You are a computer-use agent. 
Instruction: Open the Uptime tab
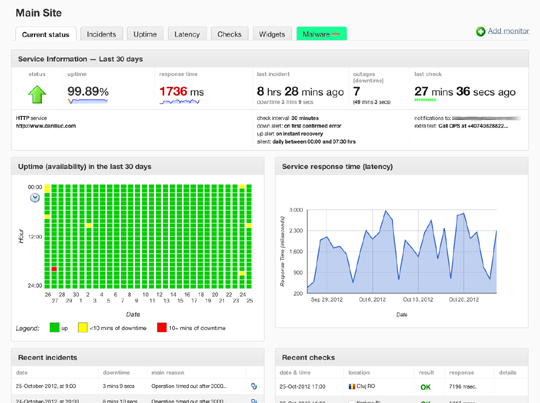(x=145, y=34)
